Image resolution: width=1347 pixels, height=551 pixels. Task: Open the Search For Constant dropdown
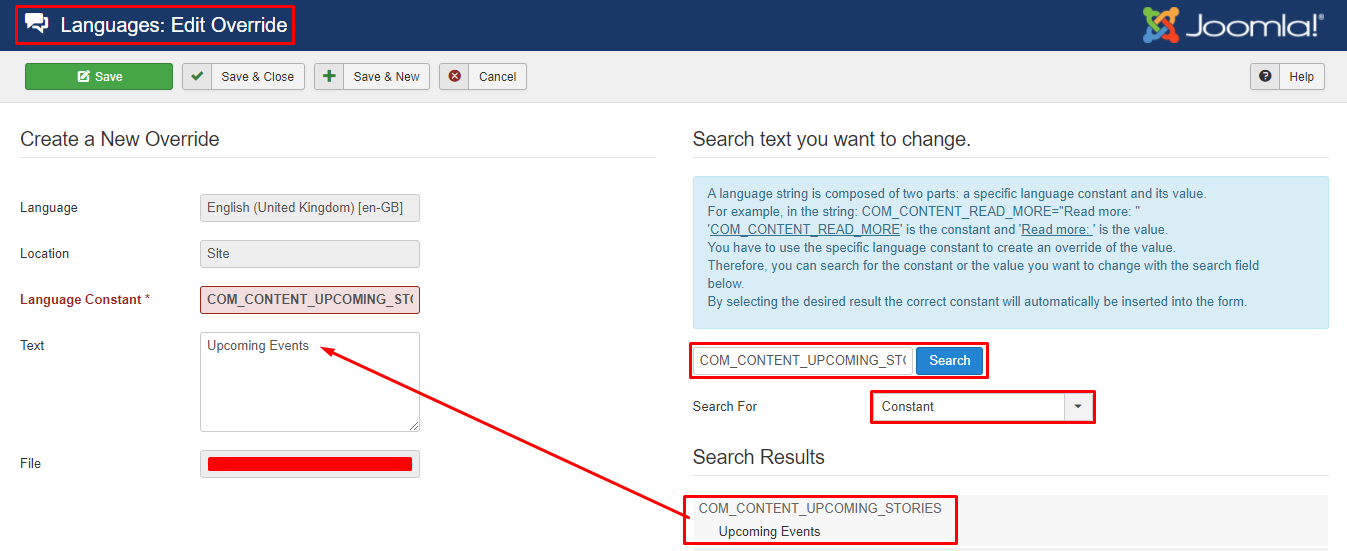tap(983, 407)
